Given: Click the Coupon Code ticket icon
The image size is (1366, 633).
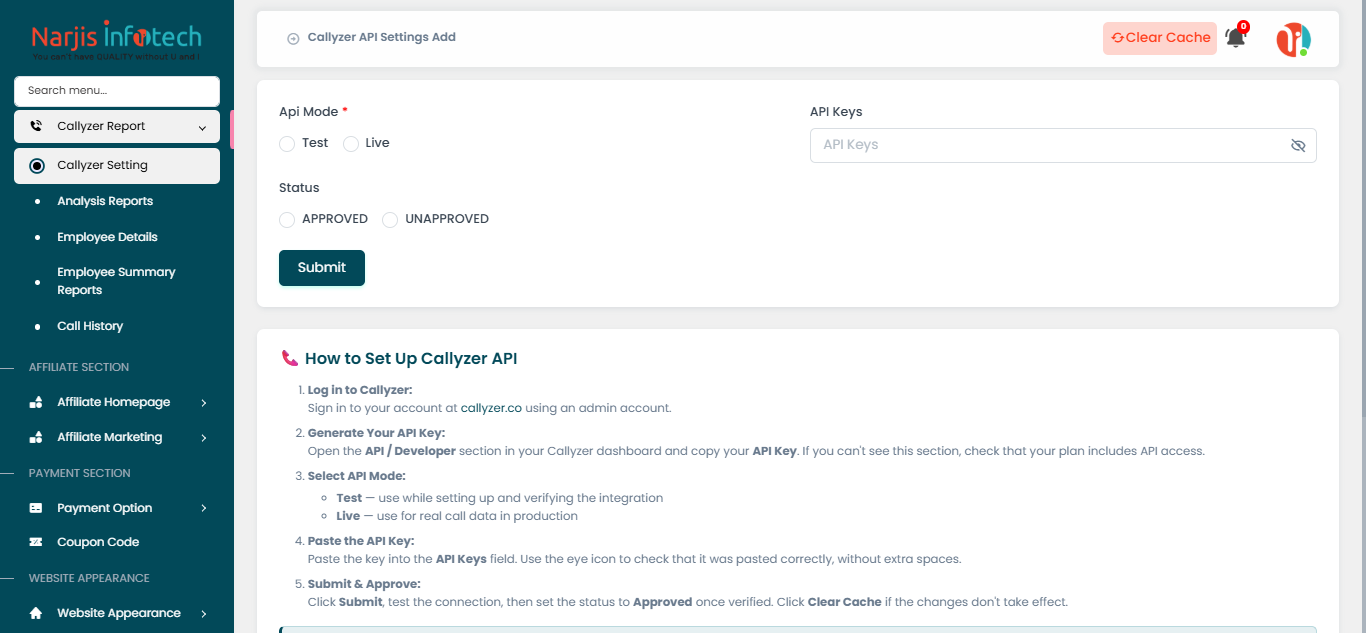Looking at the screenshot, I should click(x=36, y=542).
